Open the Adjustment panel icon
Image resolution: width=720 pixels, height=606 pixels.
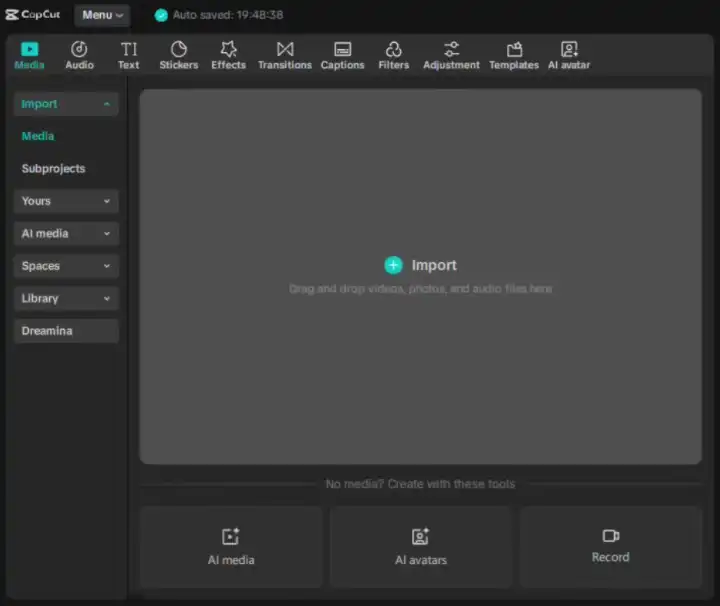click(451, 49)
